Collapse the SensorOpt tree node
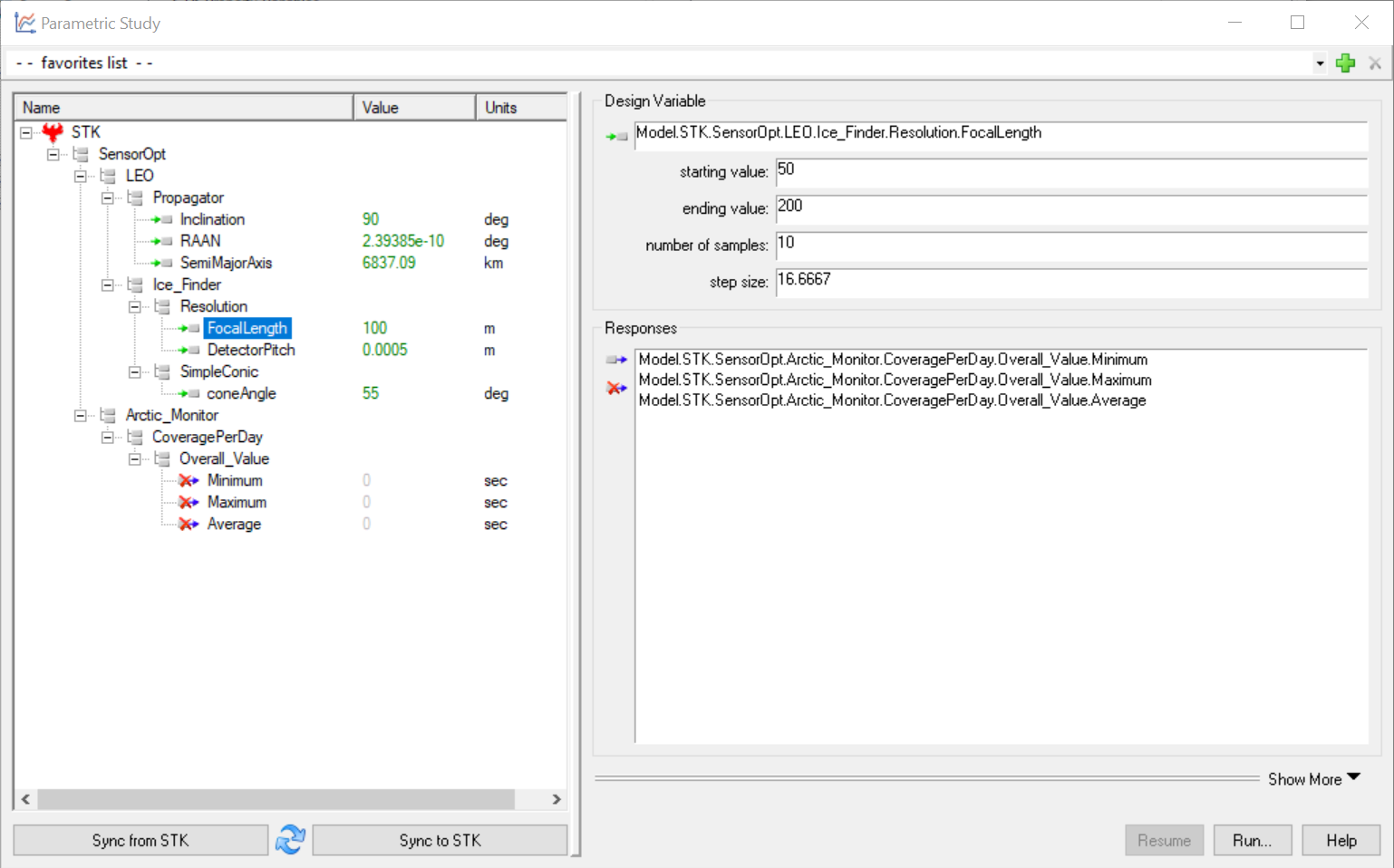The width and height of the screenshot is (1394, 868). coord(53,154)
